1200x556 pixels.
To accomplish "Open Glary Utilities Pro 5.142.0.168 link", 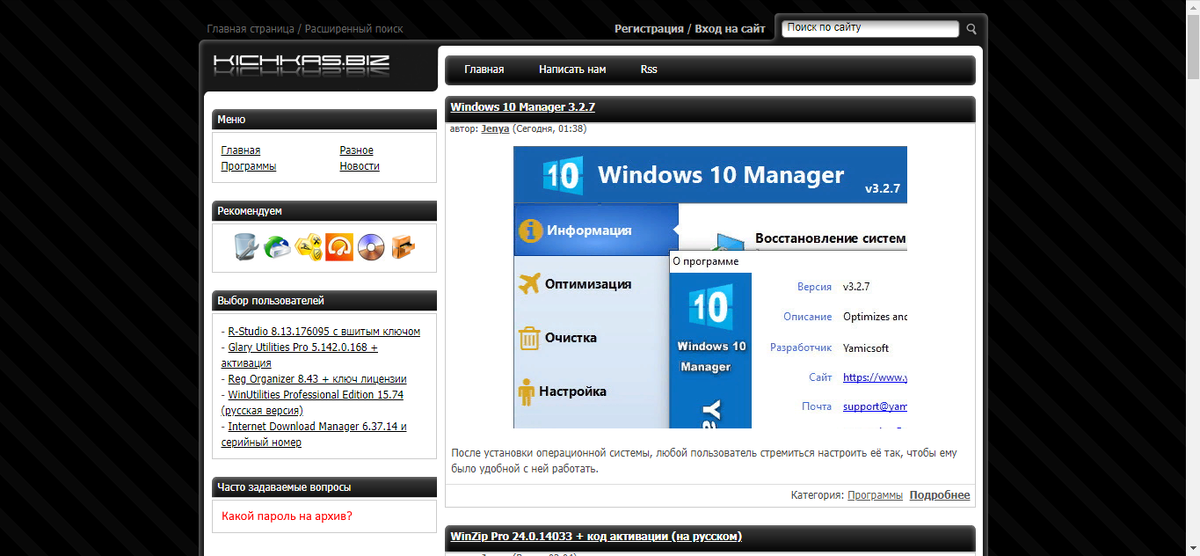I will point(300,355).
